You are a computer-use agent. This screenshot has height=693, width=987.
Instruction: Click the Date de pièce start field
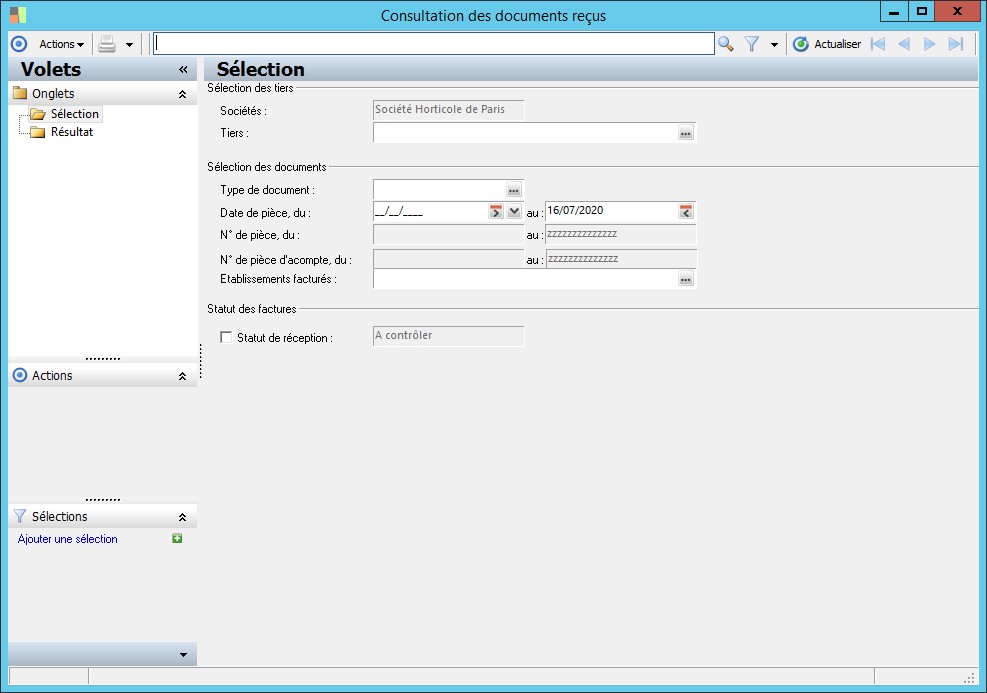coord(430,211)
